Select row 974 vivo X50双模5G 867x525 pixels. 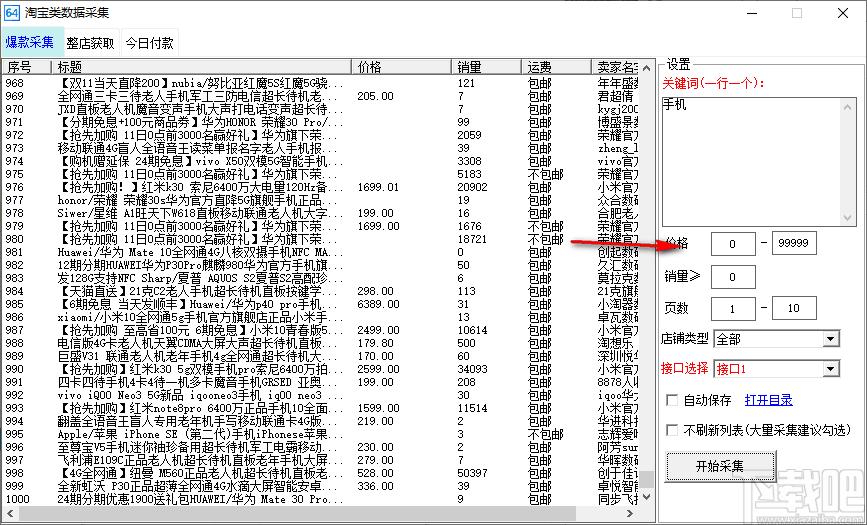pos(321,161)
